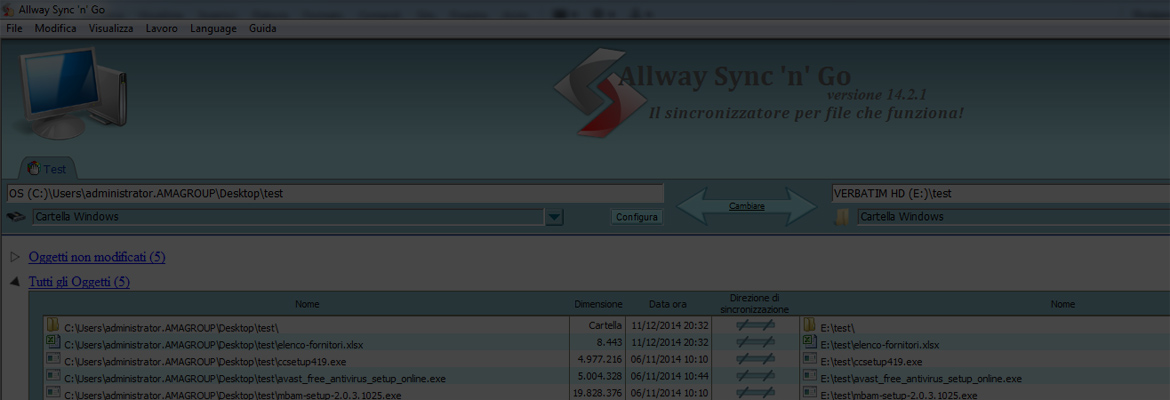
Task: Click the folder icon for C:\...\Desktop\test\
Action: (52, 325)
